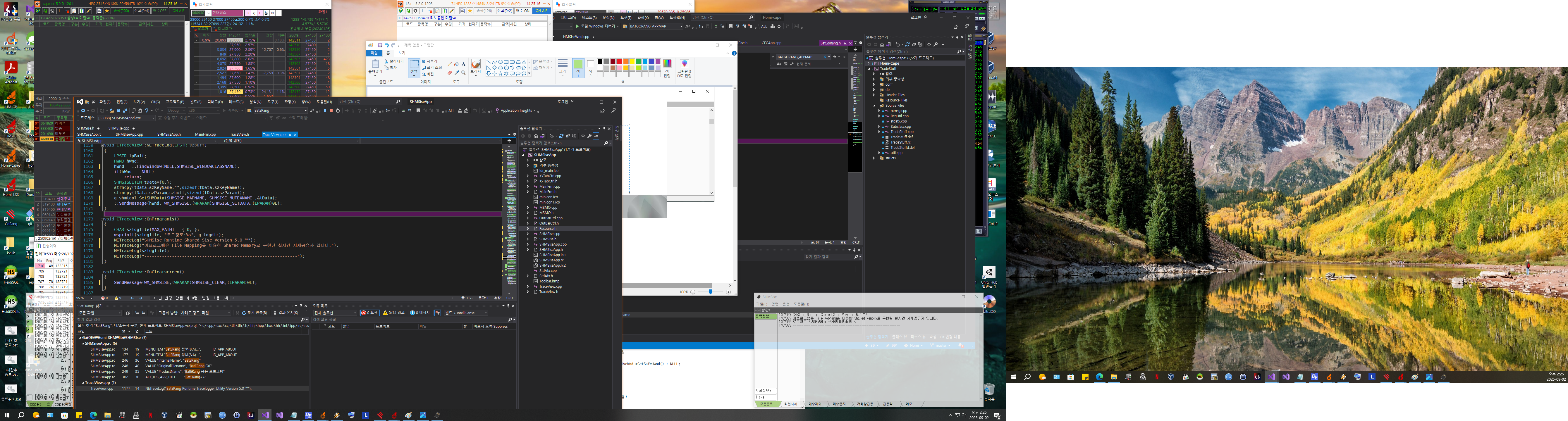Open 'Edit with Paint 3D' in Paint
Screen dimensions: 1568x421
point(685,68)
